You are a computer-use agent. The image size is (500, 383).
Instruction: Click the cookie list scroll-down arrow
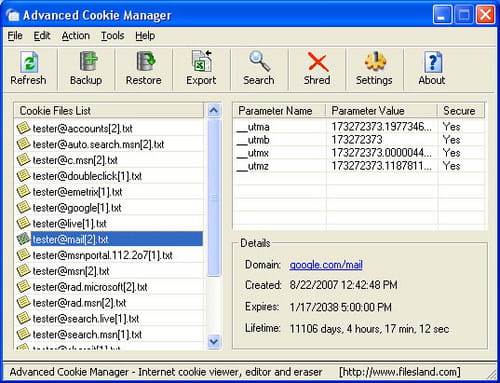click(x=214, y=341)
